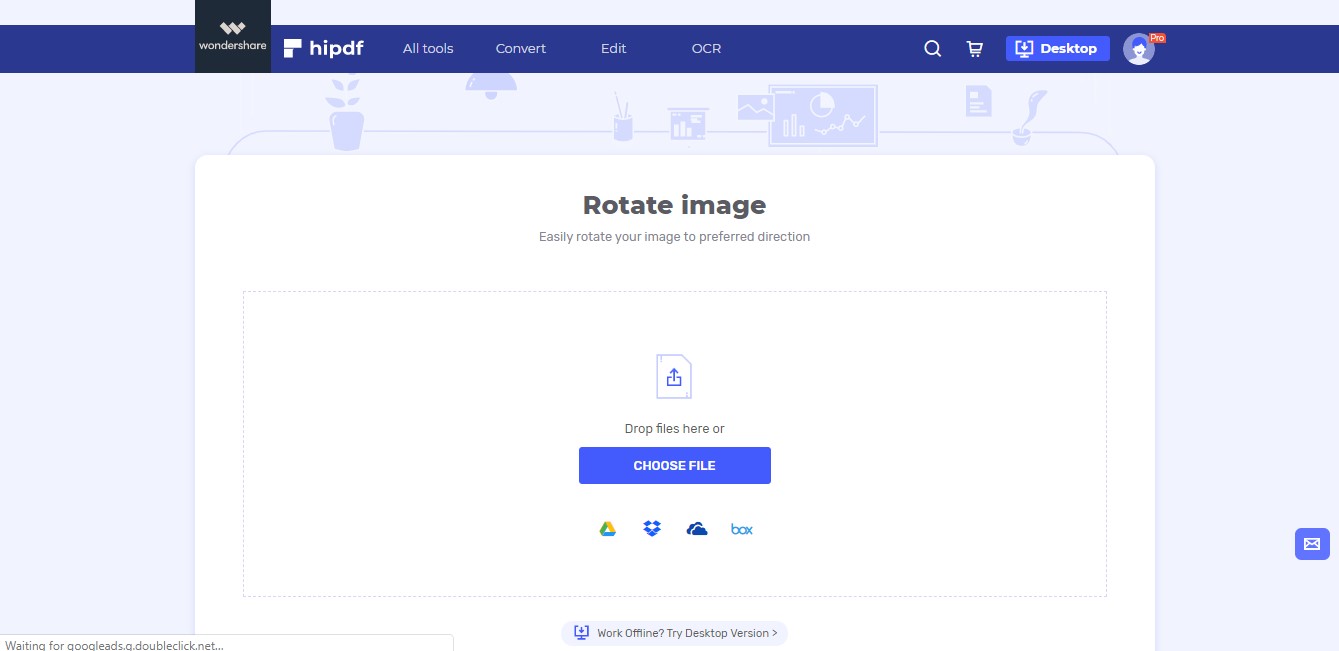Open the mail feedback floating button
The width and height of the screenshot is (1339, 651).
coord(1312,544)
